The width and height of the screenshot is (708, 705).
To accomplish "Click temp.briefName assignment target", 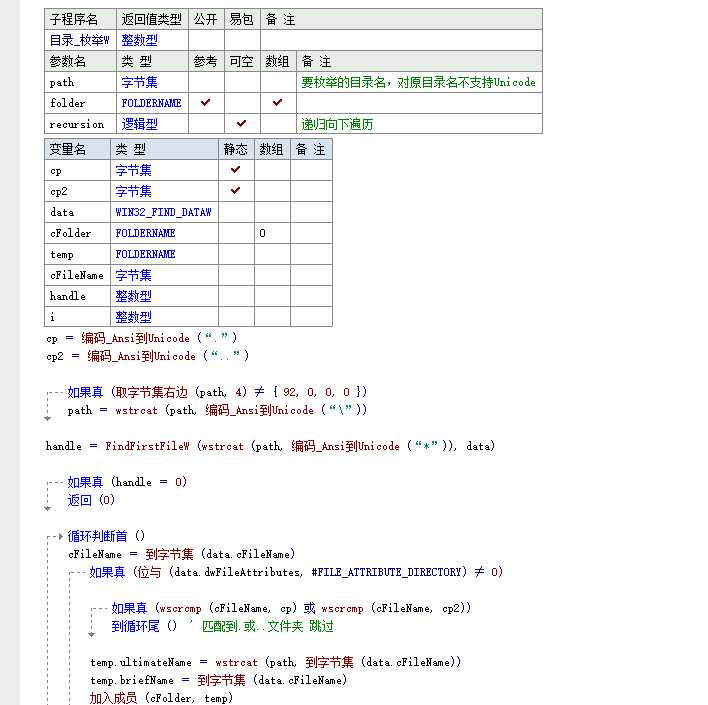I will point(132,680).
